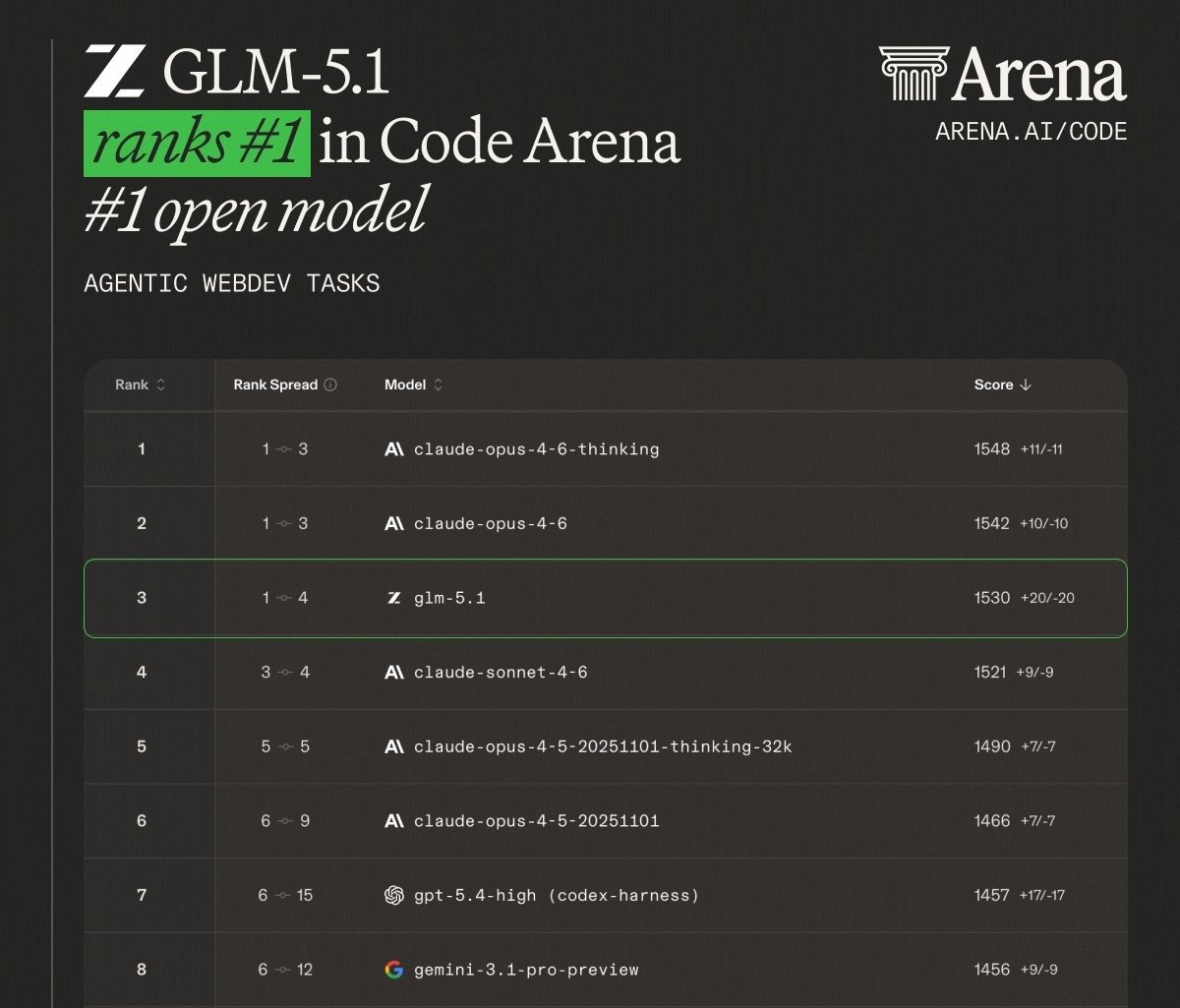Click the OpenAI icon next to gpt-5.4-high
Screen dimensions: 1180x1008
[393, 896]
